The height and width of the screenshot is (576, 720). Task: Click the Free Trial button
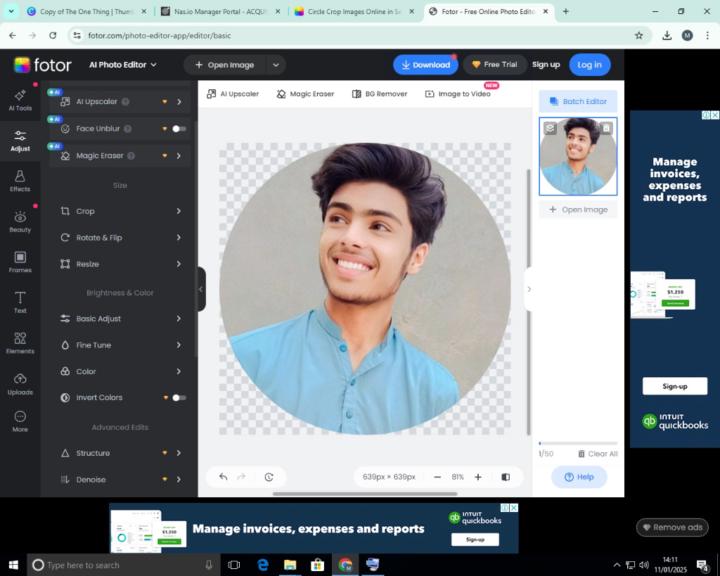(495, 65)
